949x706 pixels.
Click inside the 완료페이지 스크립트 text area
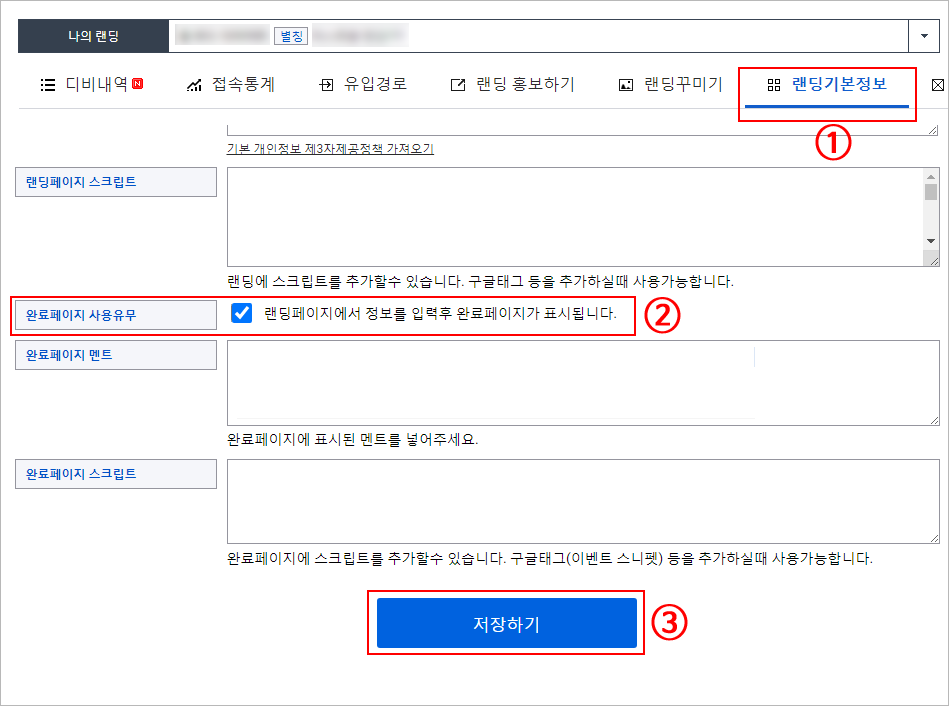click(x=583, y=502)
